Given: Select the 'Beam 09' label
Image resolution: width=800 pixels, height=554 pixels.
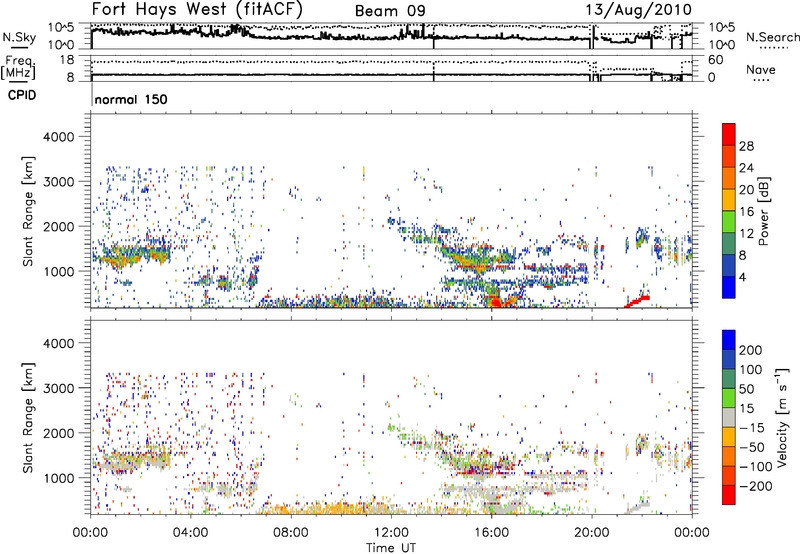Looking at the screenshot, I should (390, 11).
